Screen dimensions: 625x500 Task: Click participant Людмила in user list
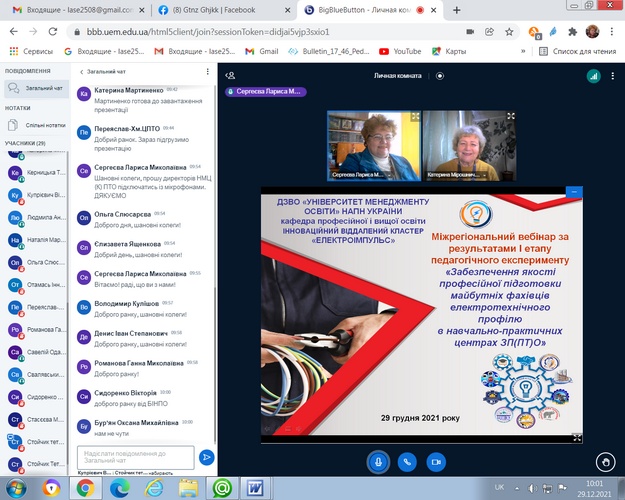pos(36,217)
